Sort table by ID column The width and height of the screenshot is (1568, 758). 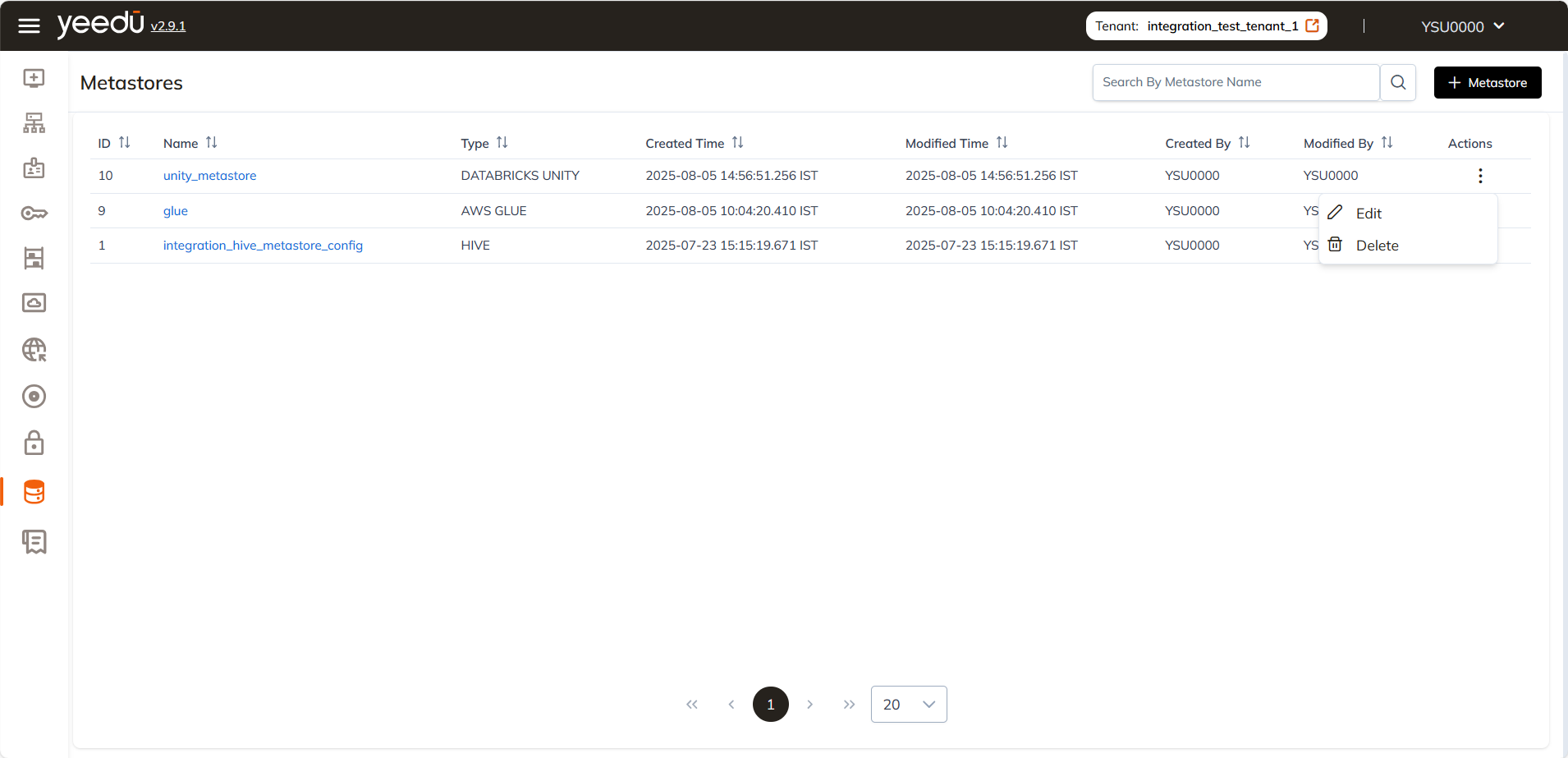point(124,143)
